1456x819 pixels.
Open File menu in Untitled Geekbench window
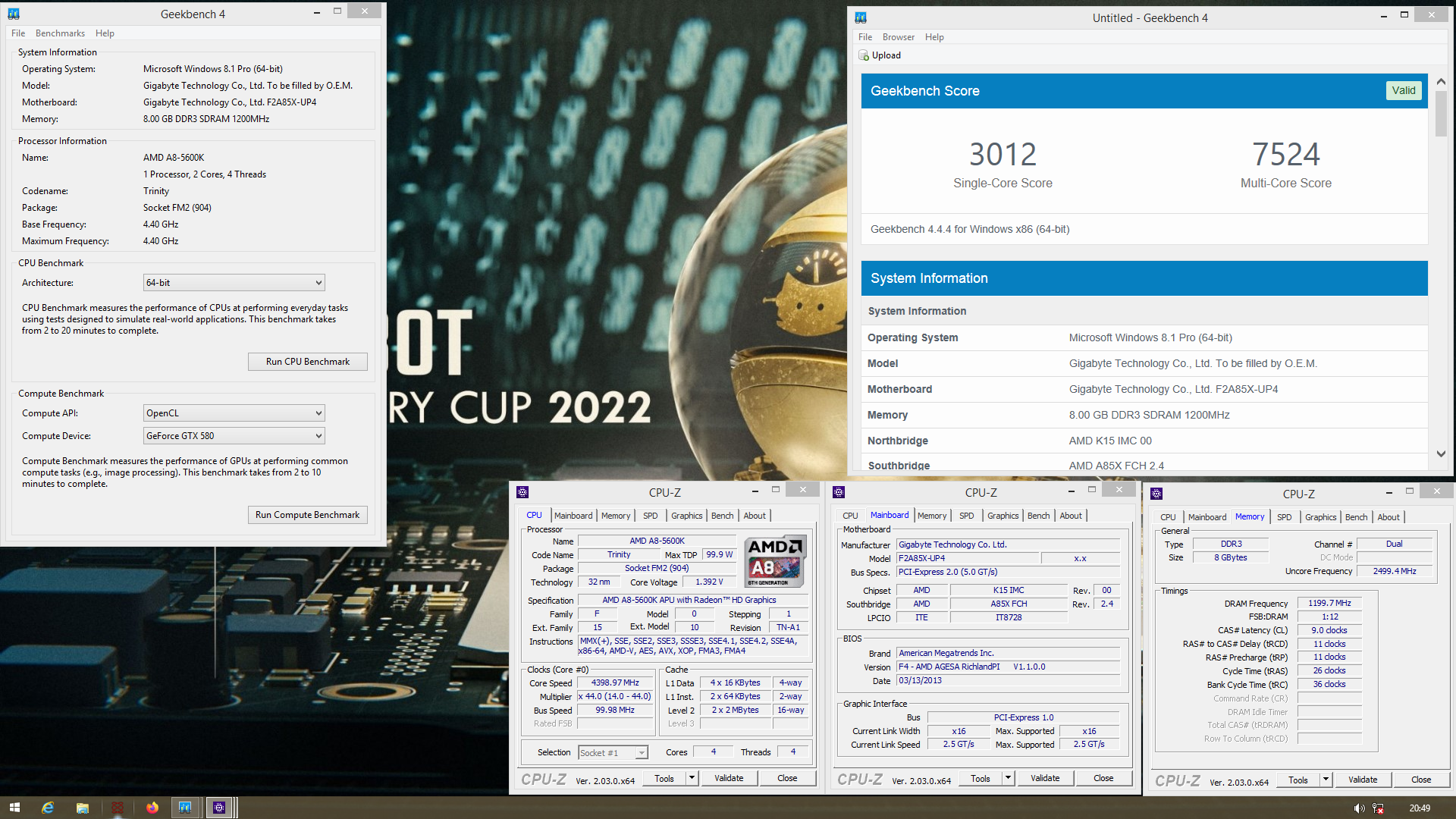point(865,37)
